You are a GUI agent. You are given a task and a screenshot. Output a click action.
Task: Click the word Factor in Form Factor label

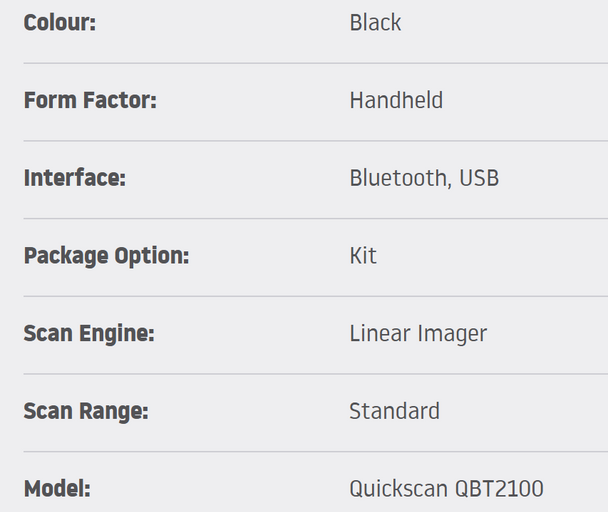point(120,100)
